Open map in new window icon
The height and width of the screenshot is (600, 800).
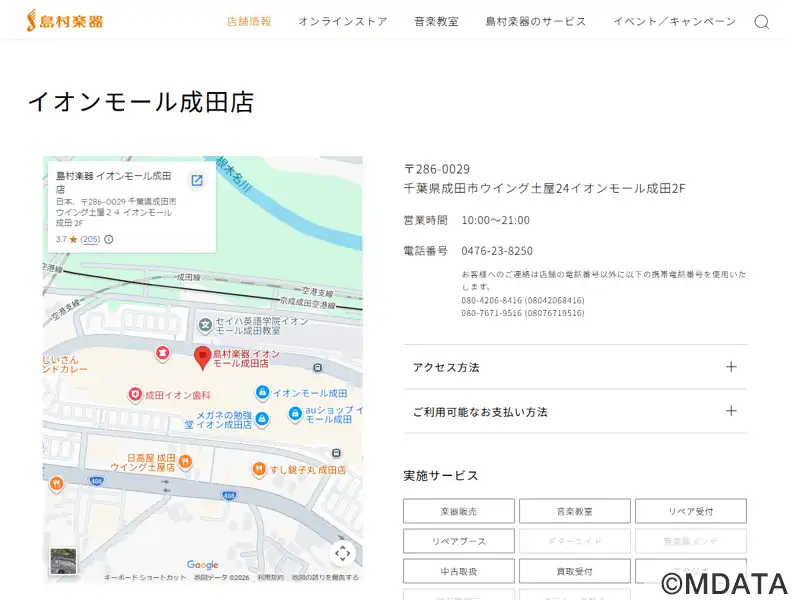[x=197, y=180]
